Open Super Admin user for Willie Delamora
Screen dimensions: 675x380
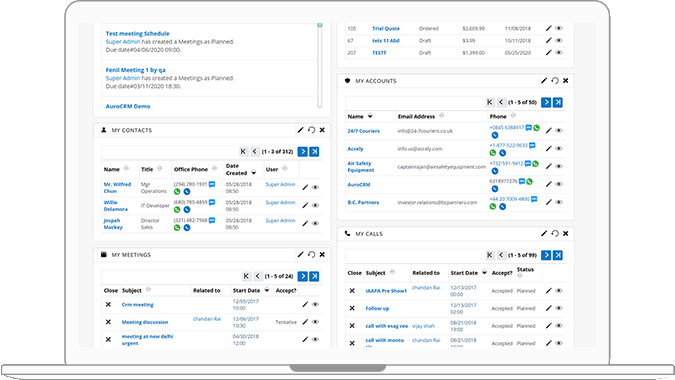(280, 202)
